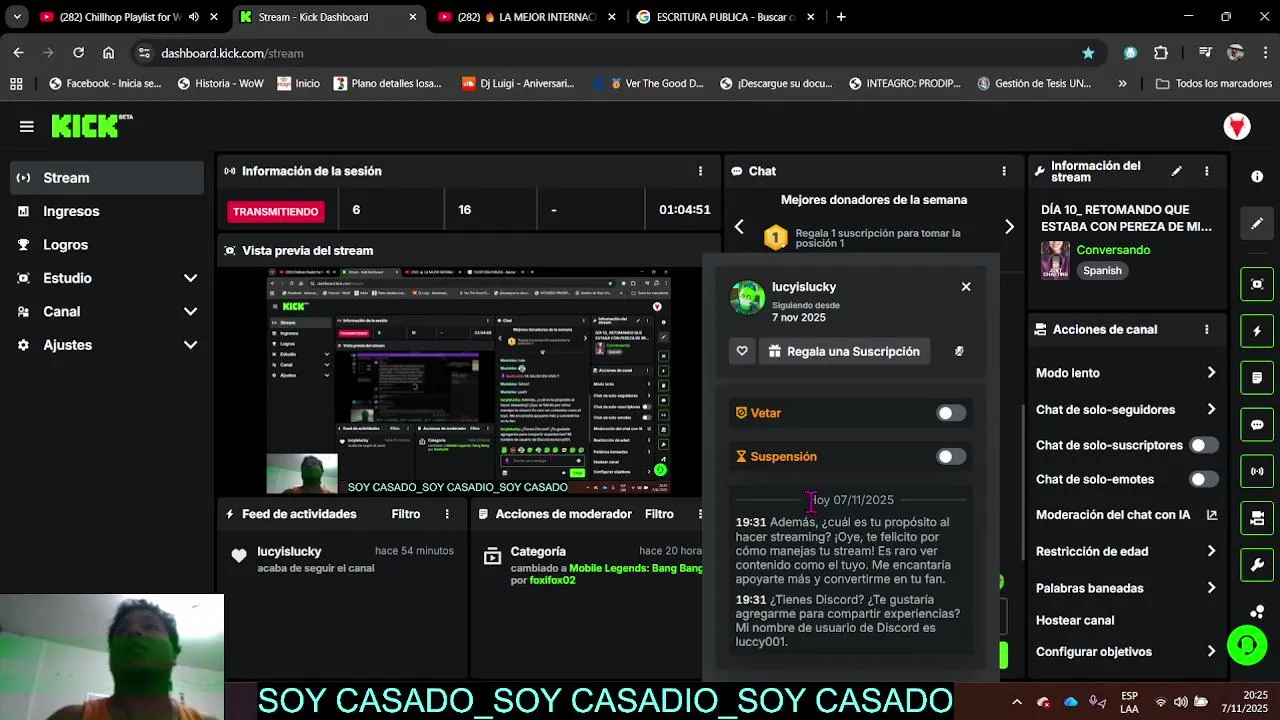Open the green headset support button
Image resolution: width=1280 pixels, height=720 pixels.
coord(1247,645)
